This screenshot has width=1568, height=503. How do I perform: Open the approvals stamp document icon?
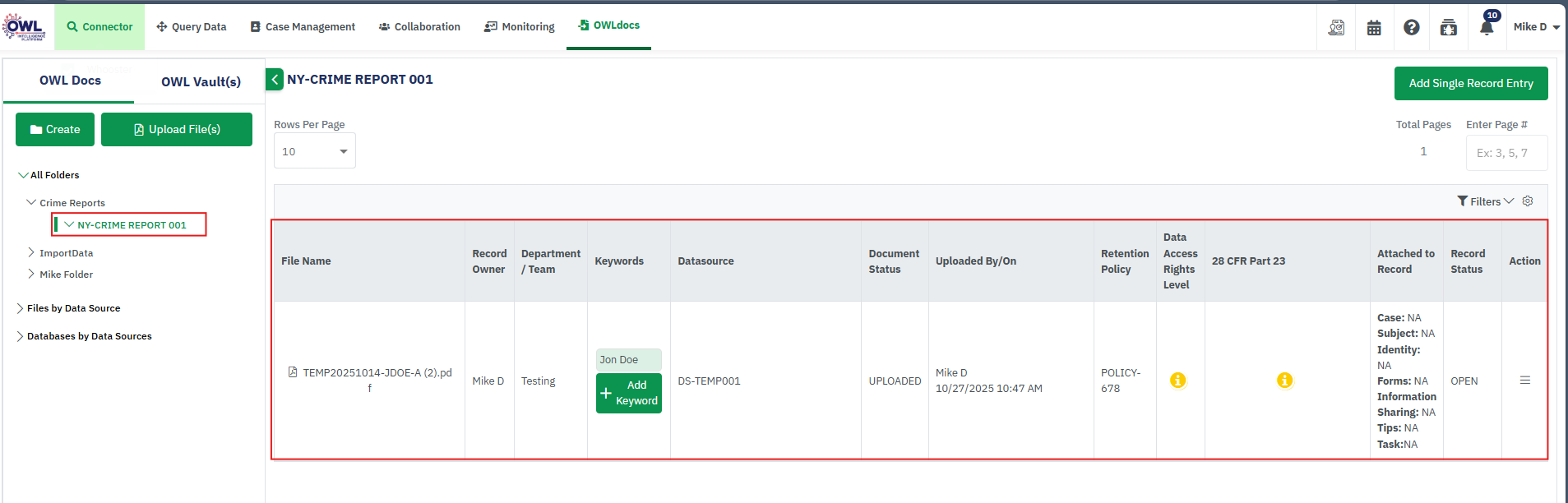(x=1336, y=27)
